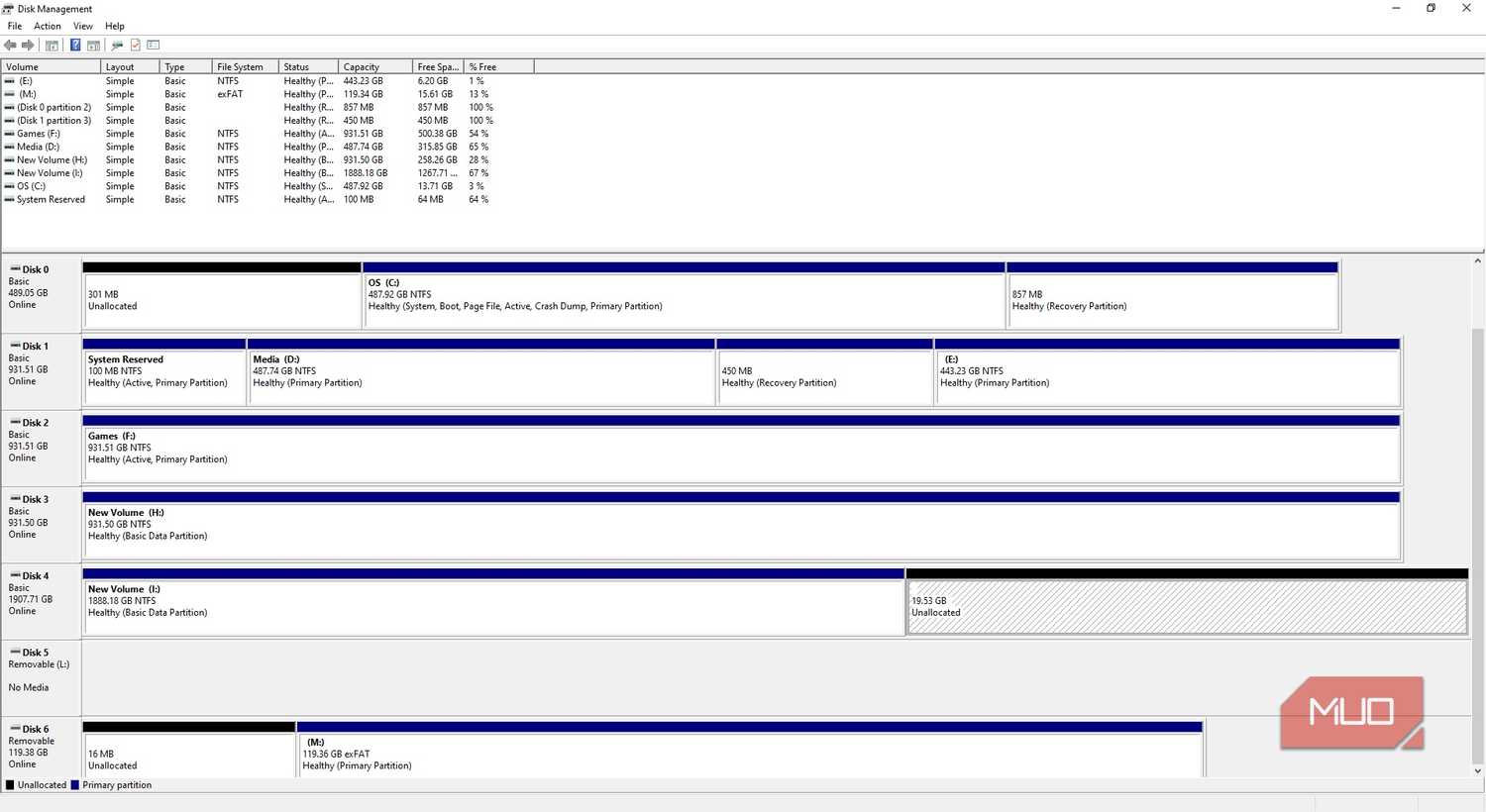Click the Disk 2 drive icon
The image size is (1486, 812).
pyautogui.click(x=15, y=423)
